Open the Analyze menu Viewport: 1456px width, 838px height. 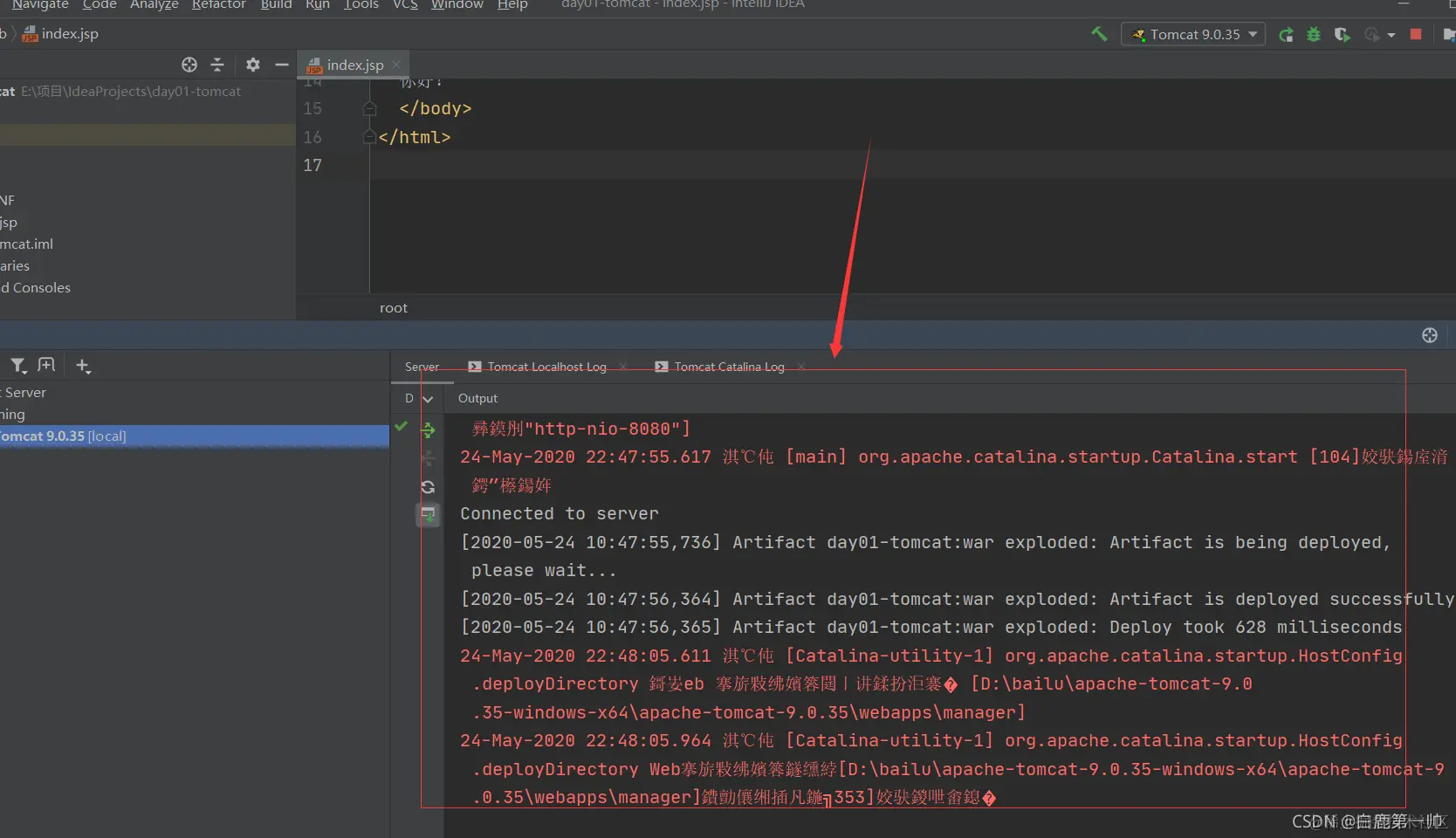point(155,5)
